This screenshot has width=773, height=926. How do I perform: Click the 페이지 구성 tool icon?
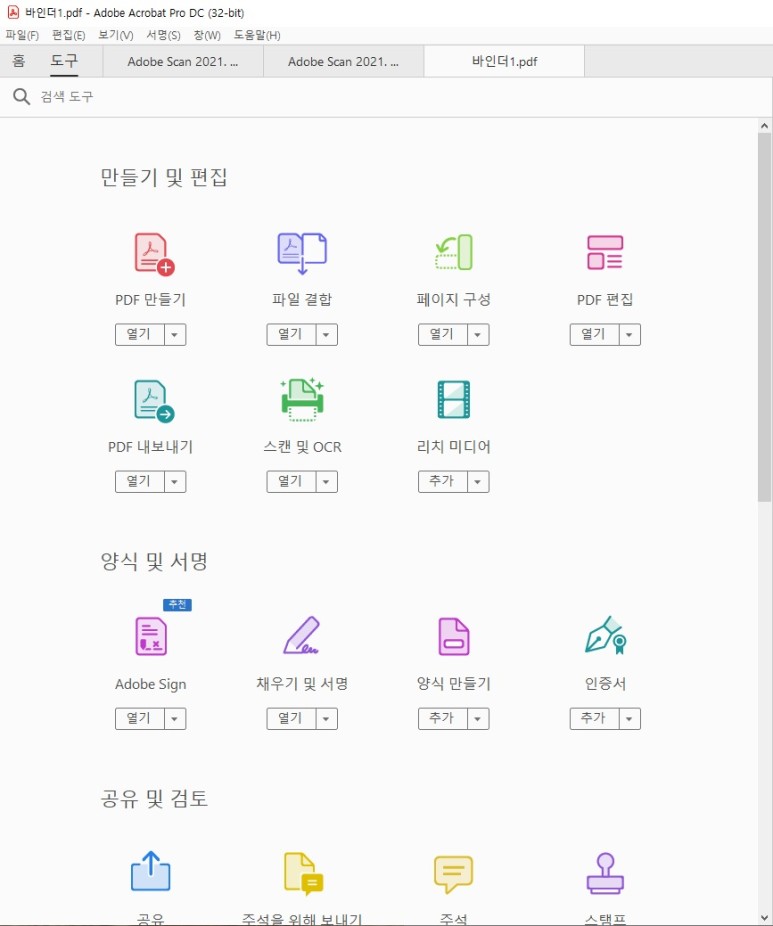pos(454,252)
